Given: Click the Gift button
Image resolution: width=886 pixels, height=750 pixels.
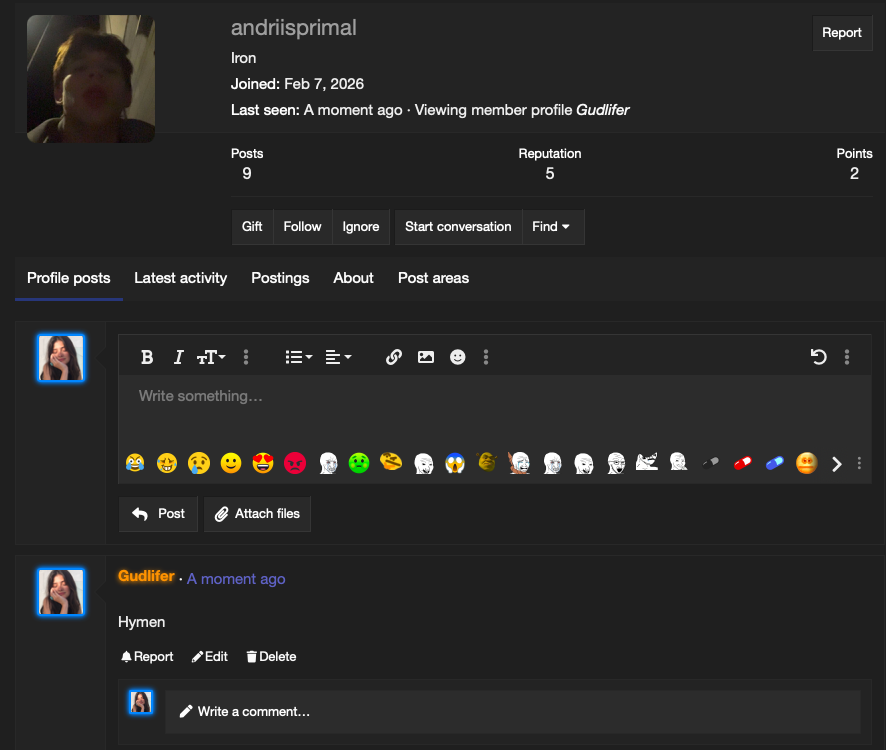Looking at the screenshot, I should (252, 227).
